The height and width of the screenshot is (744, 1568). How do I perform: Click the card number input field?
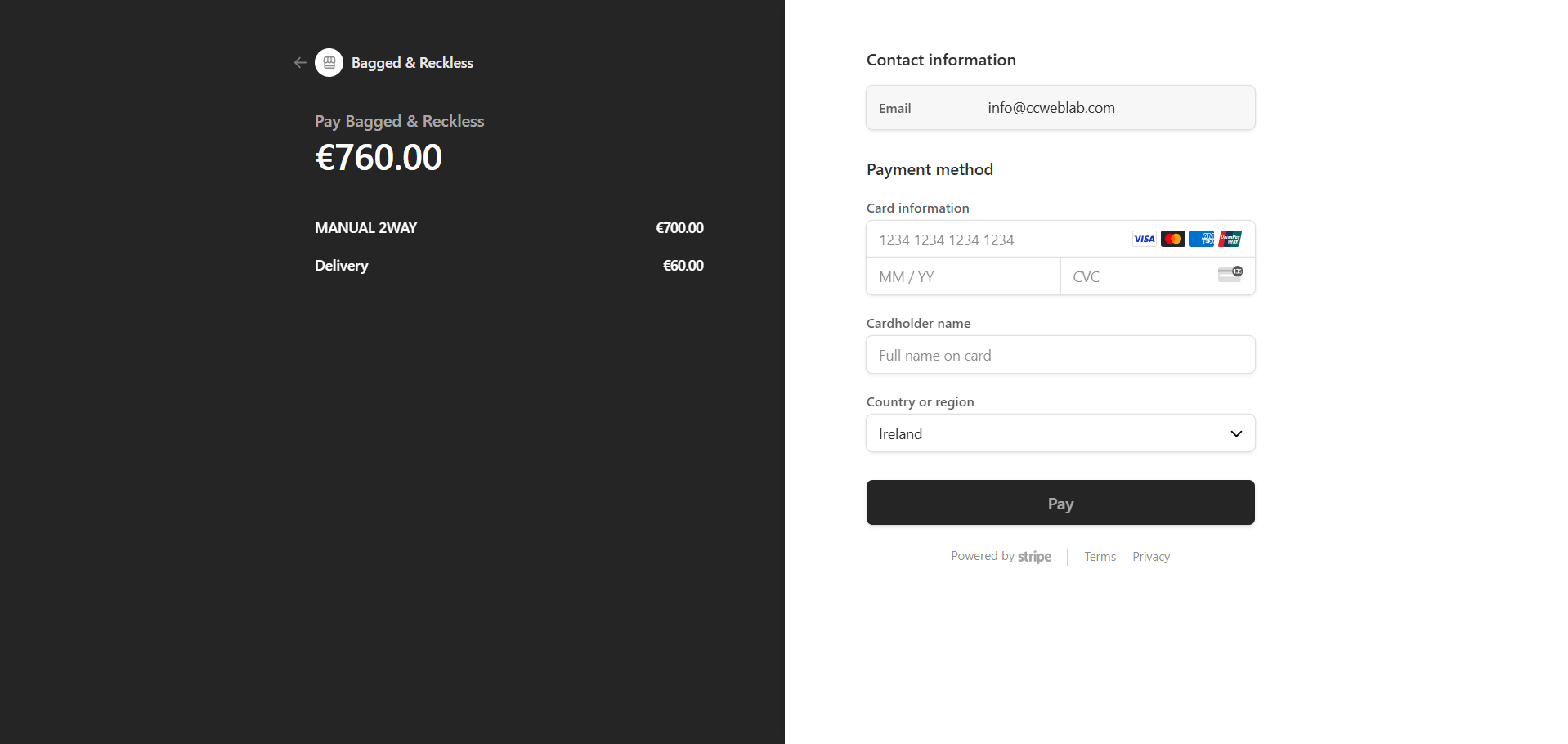click(x=981, y=240)
